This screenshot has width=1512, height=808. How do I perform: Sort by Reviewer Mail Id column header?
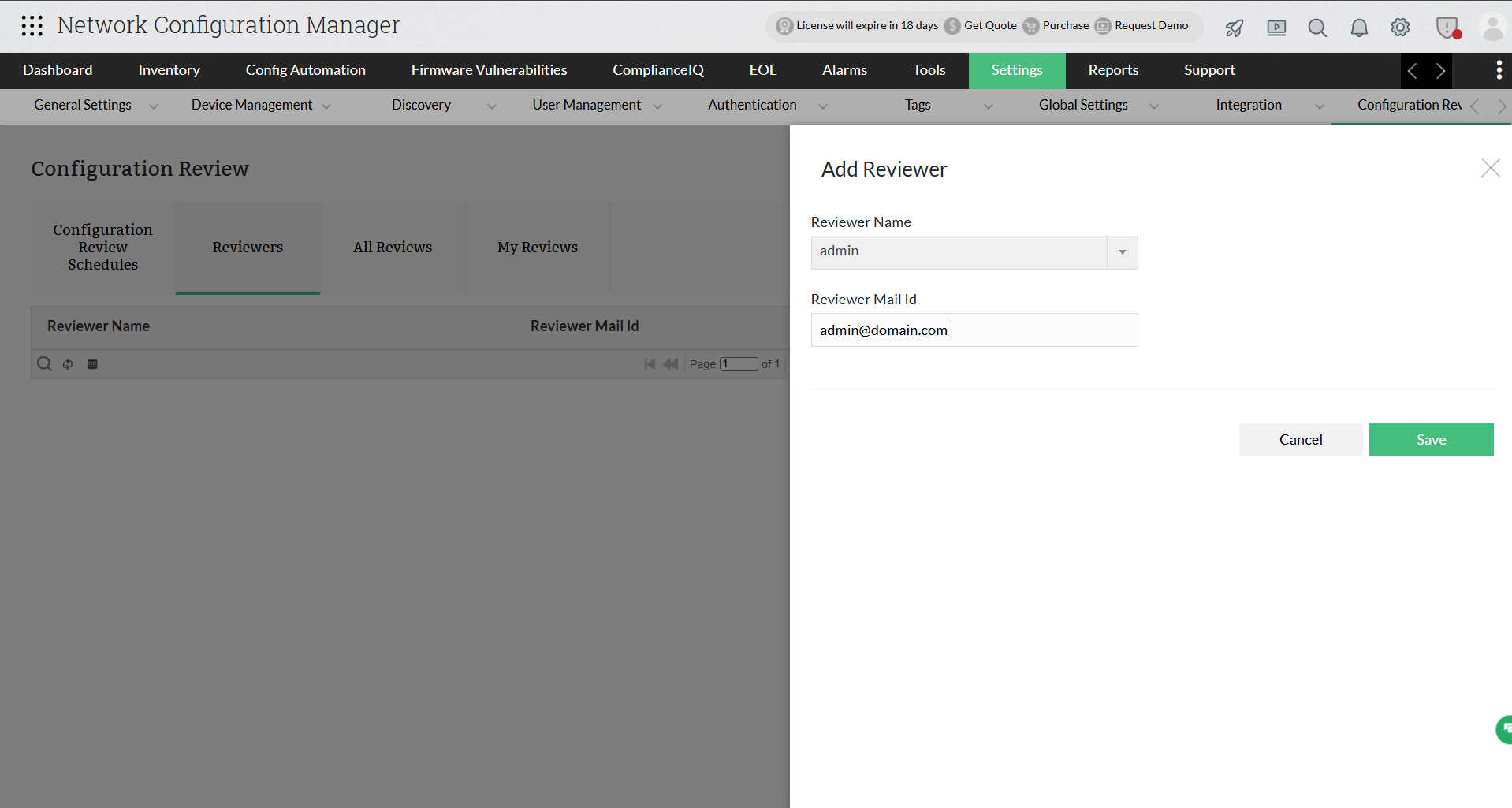(x=584, y=326)
